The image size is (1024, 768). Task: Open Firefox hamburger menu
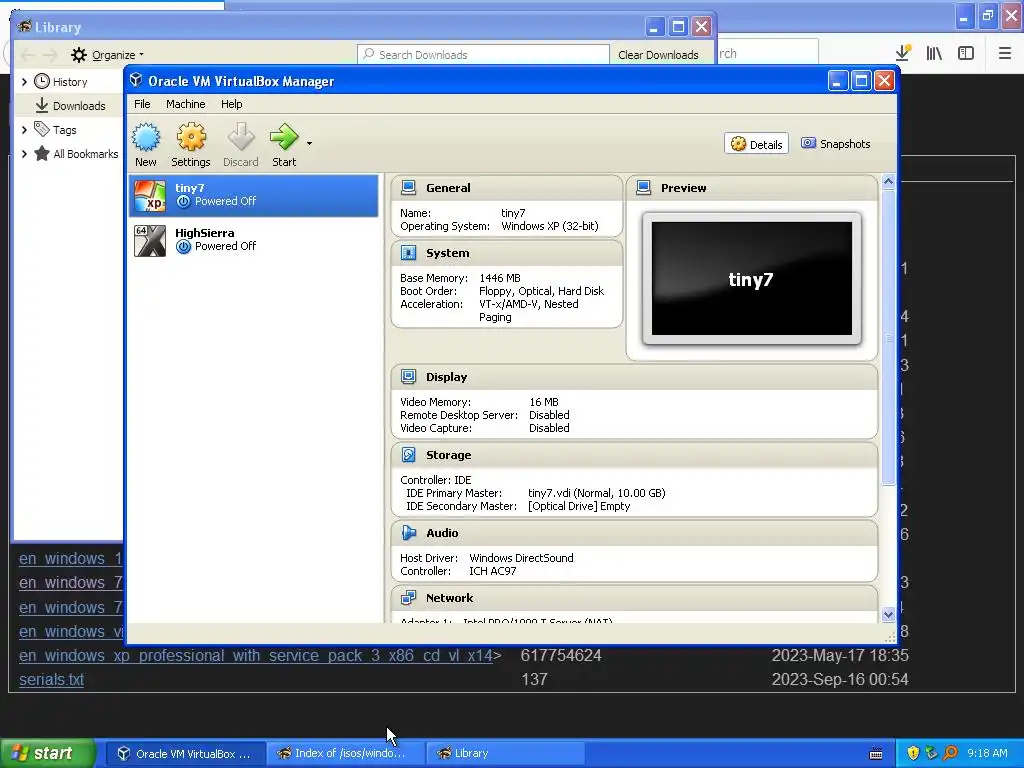[x=1005, y=53]
